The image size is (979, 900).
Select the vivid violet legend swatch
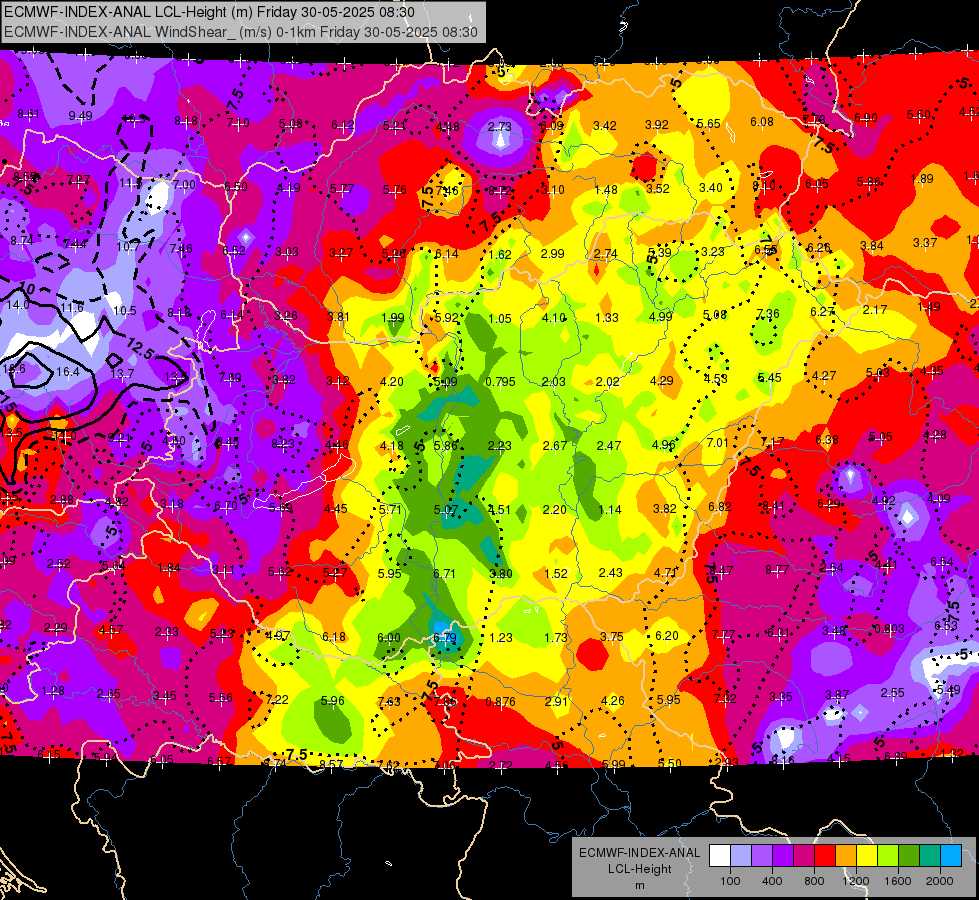[x=783, y=856]
